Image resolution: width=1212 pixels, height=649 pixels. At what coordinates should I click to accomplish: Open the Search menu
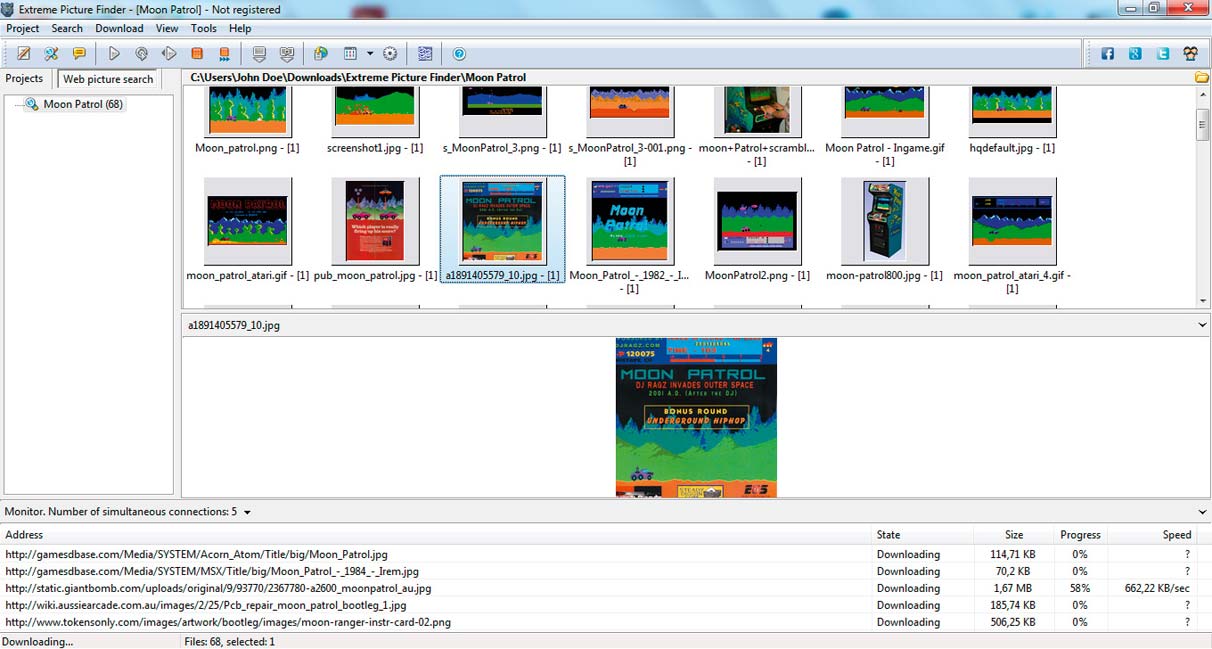tap(67, 29)
